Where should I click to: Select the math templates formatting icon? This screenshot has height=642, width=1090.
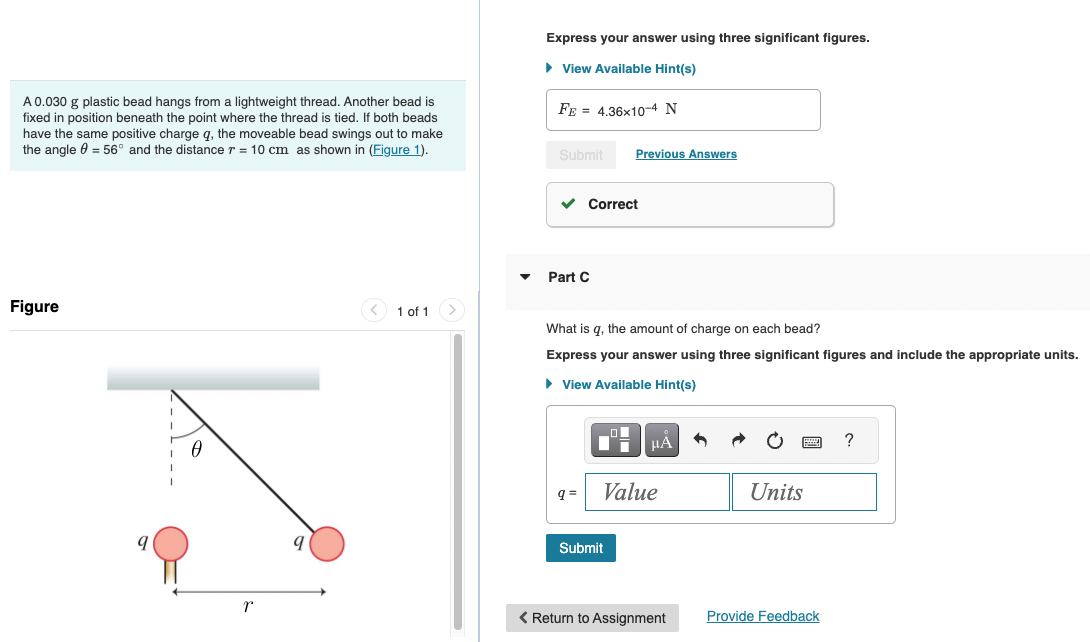tap(614, 440)
